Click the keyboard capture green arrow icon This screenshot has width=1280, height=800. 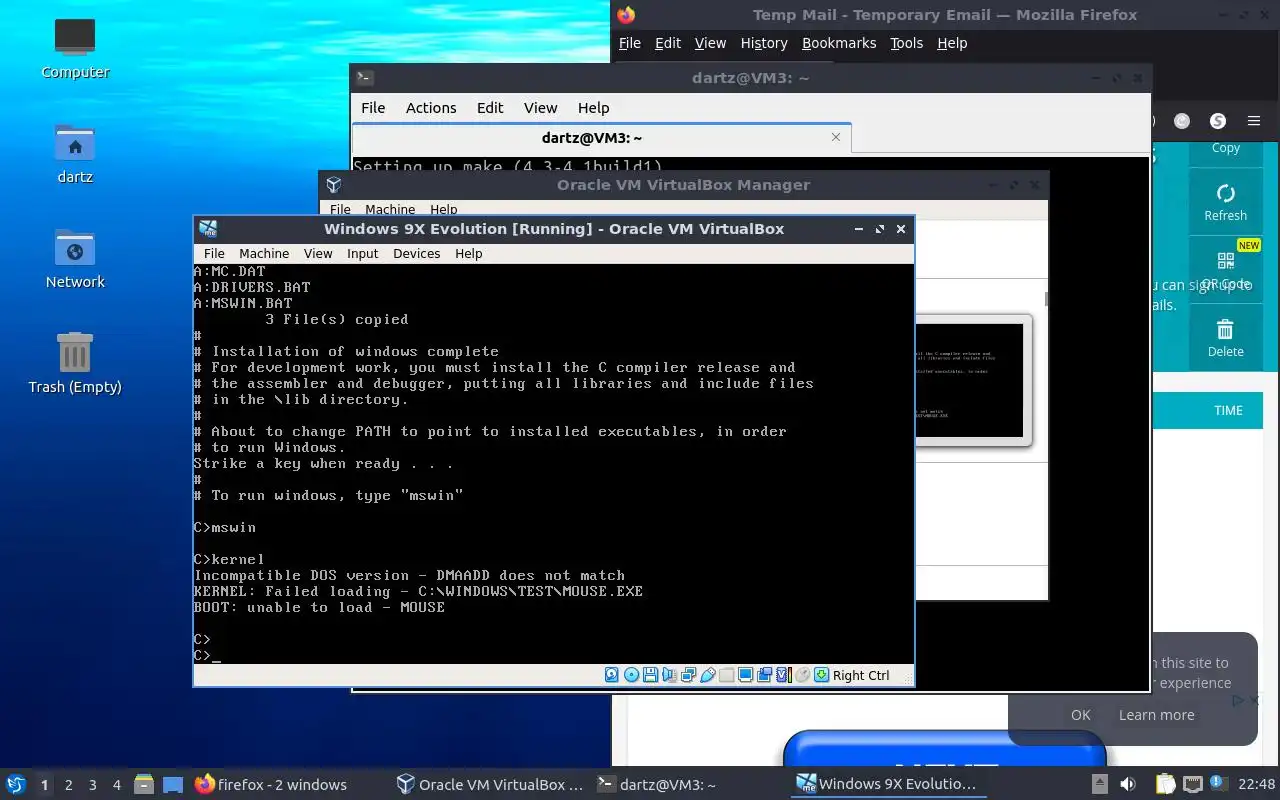point(821,675)
